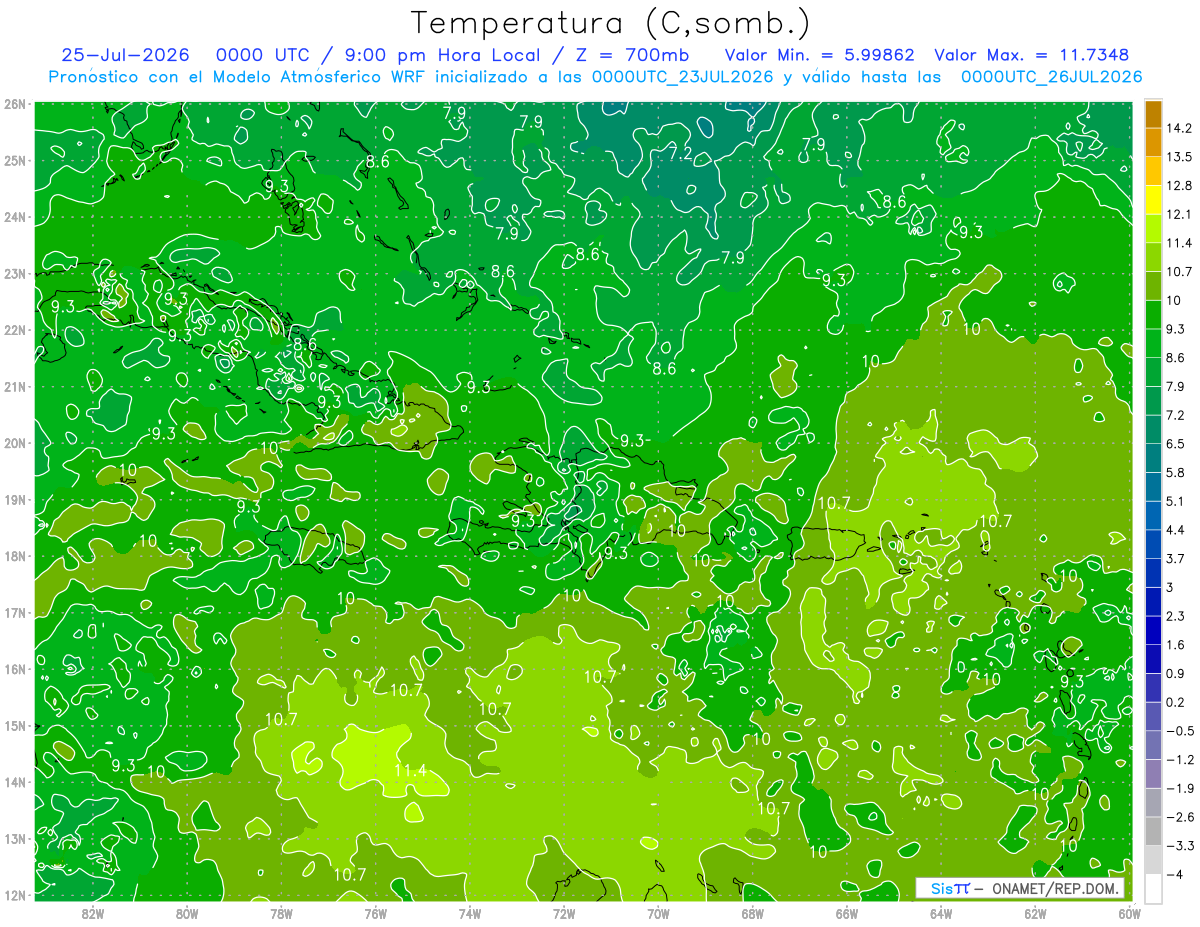Click colorbar label '0.2'
Viewport: 1200px width, 927px height.
1175,702
